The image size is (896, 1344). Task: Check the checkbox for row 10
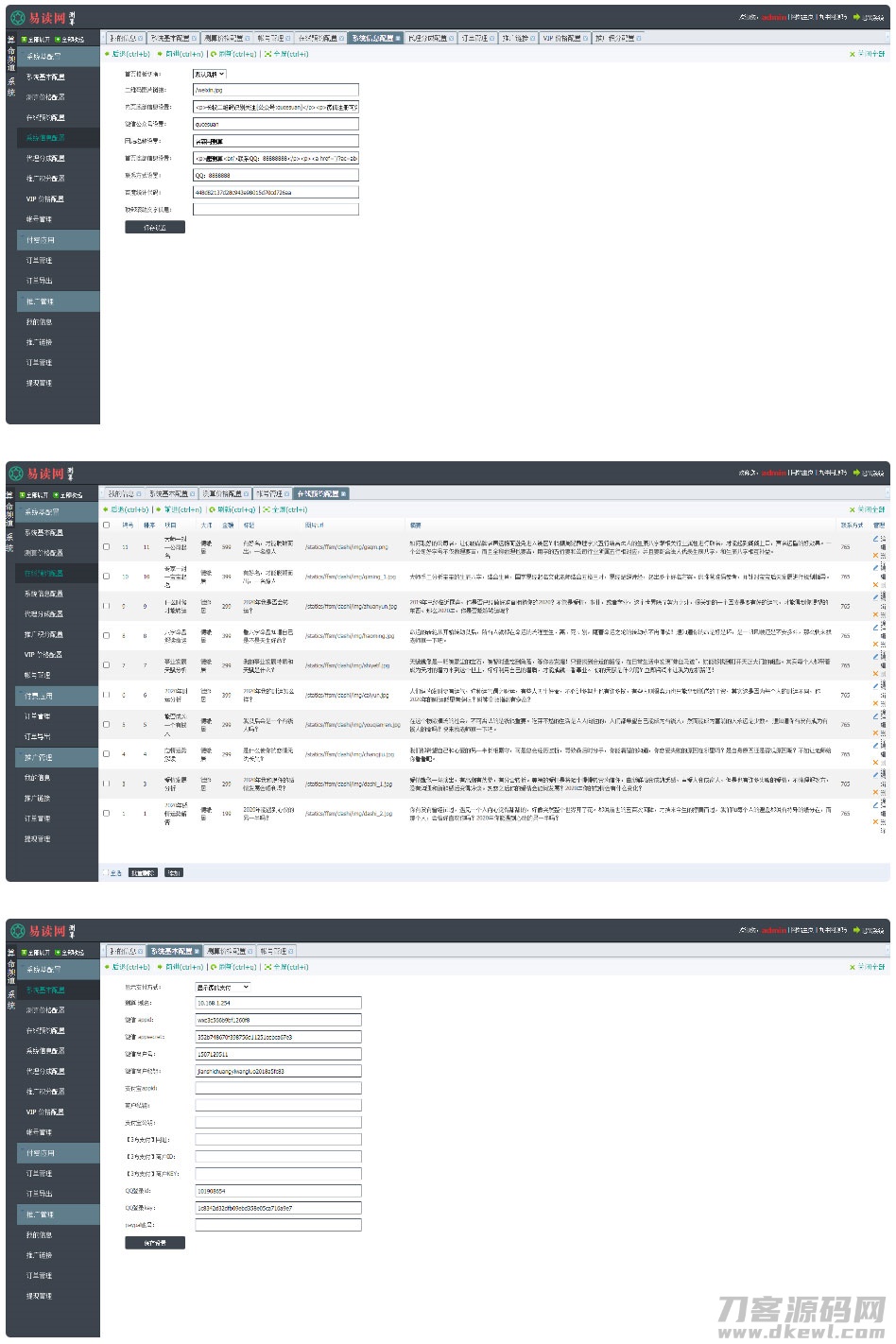[106, 577]
